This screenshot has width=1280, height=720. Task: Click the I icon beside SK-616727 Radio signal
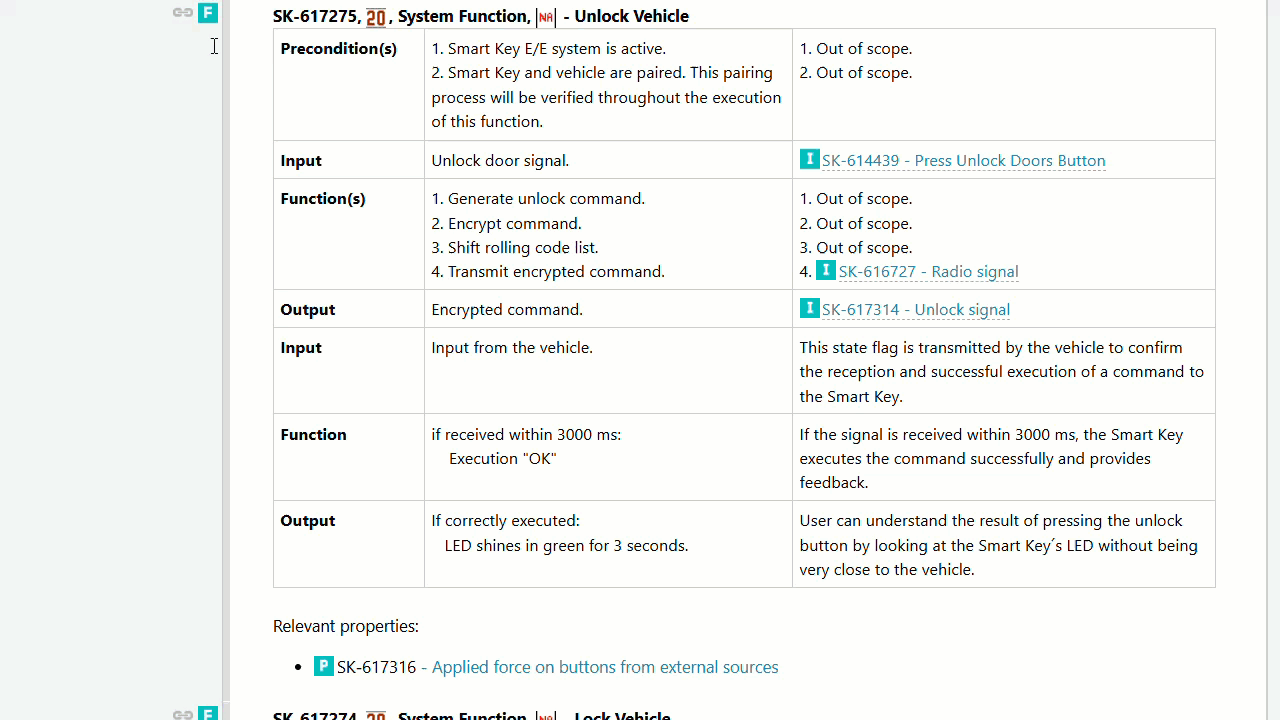pyautogui.click(x=826, y=270)
